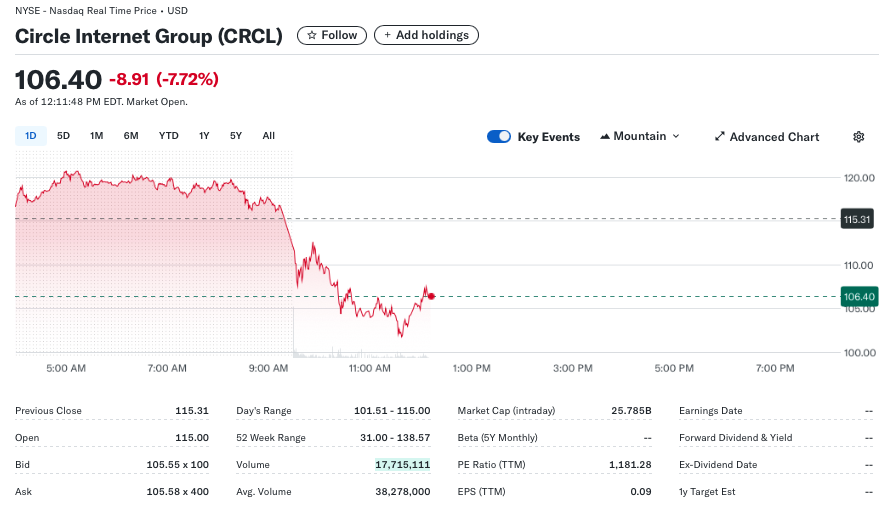Click the Open value 115.00
This screenshot has width=890, height=515.
click(192, 438)
